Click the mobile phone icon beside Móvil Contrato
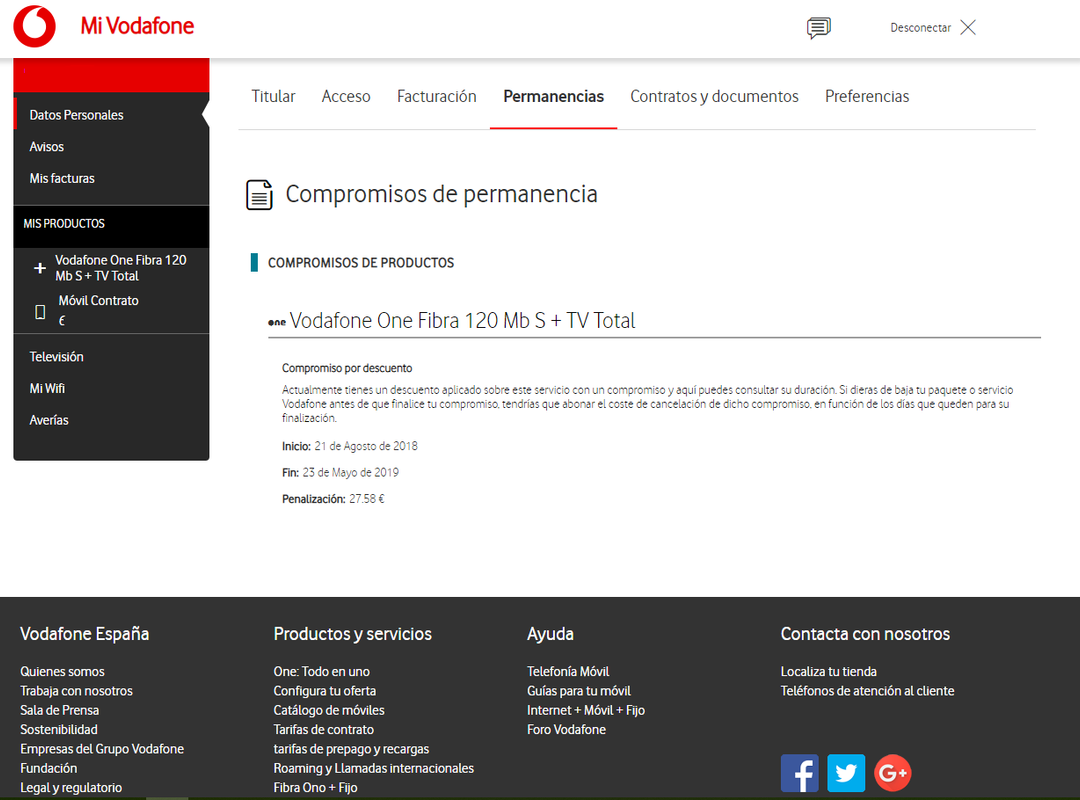Image resolution: width=1080 pixels, height=800 pixels. click(x=40, y=312)
